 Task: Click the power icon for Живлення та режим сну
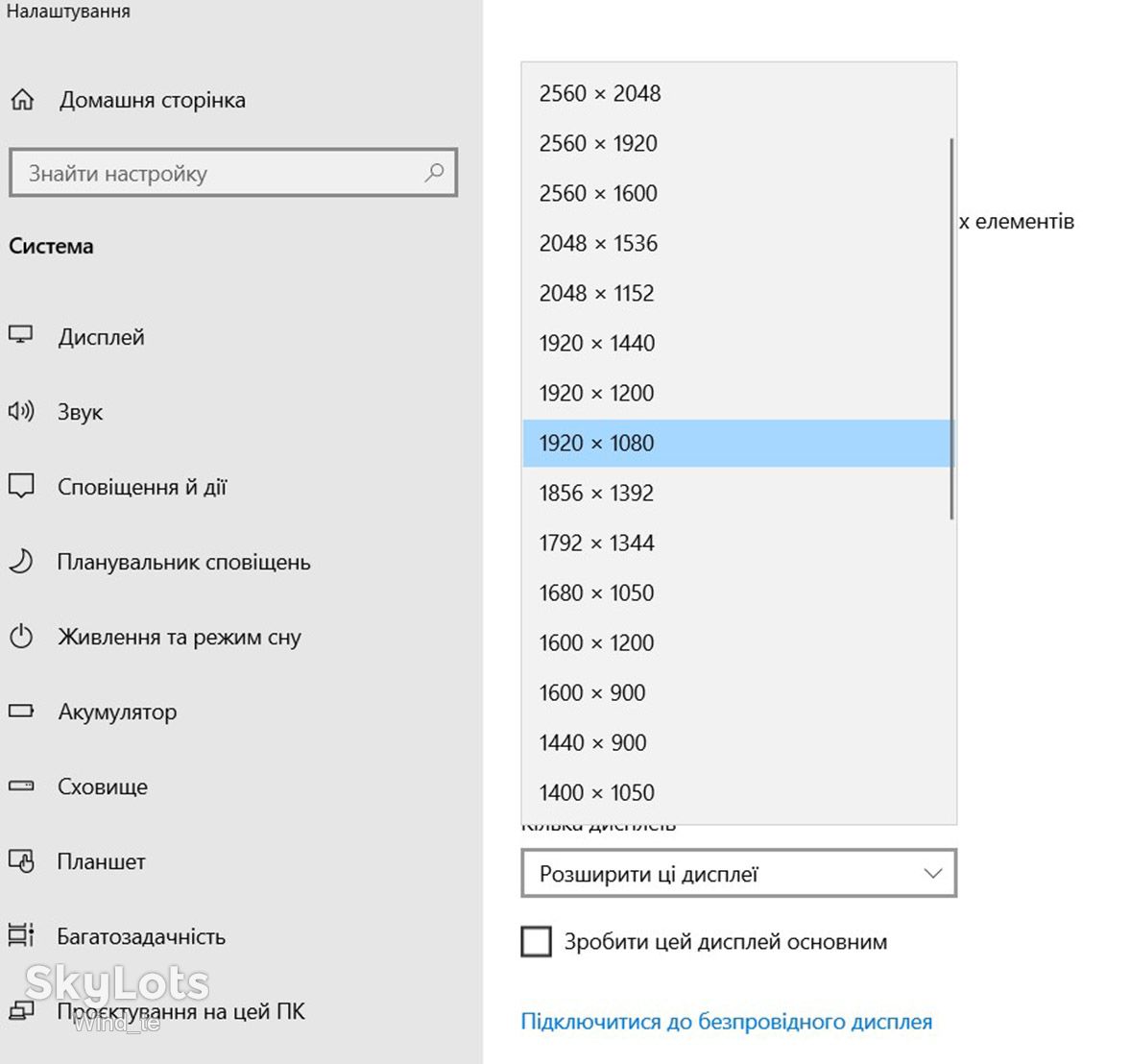pyautogui.click(x=21, y=636)
